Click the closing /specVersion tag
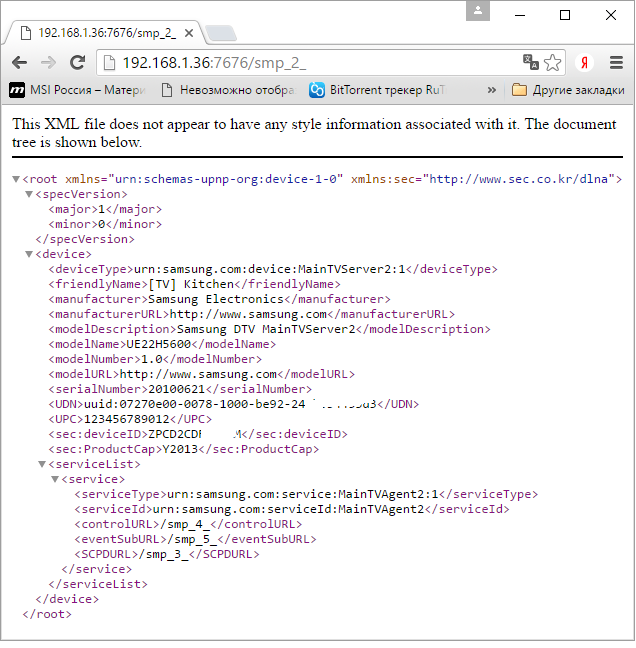 (x=85, y=239)
